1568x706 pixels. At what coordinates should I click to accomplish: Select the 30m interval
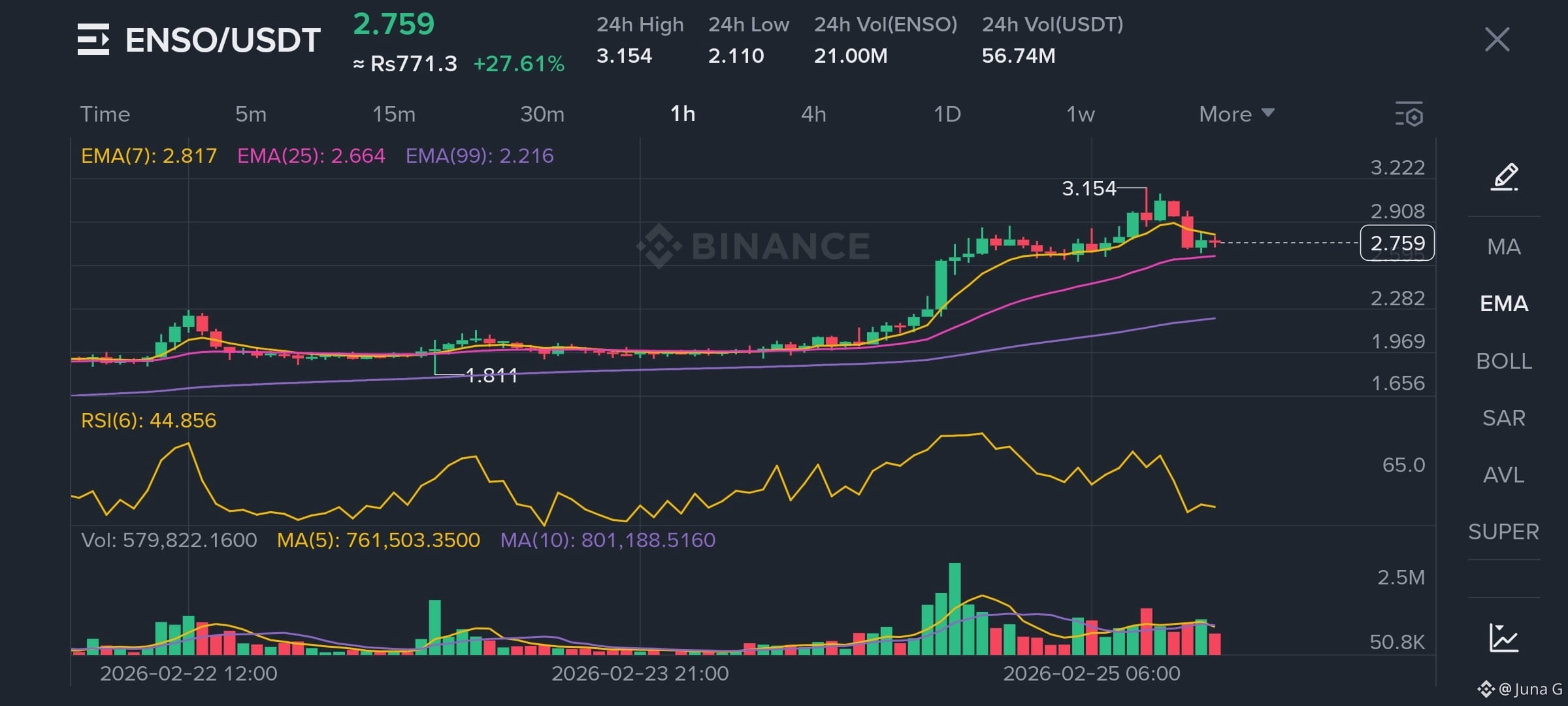tap(542, 114)
